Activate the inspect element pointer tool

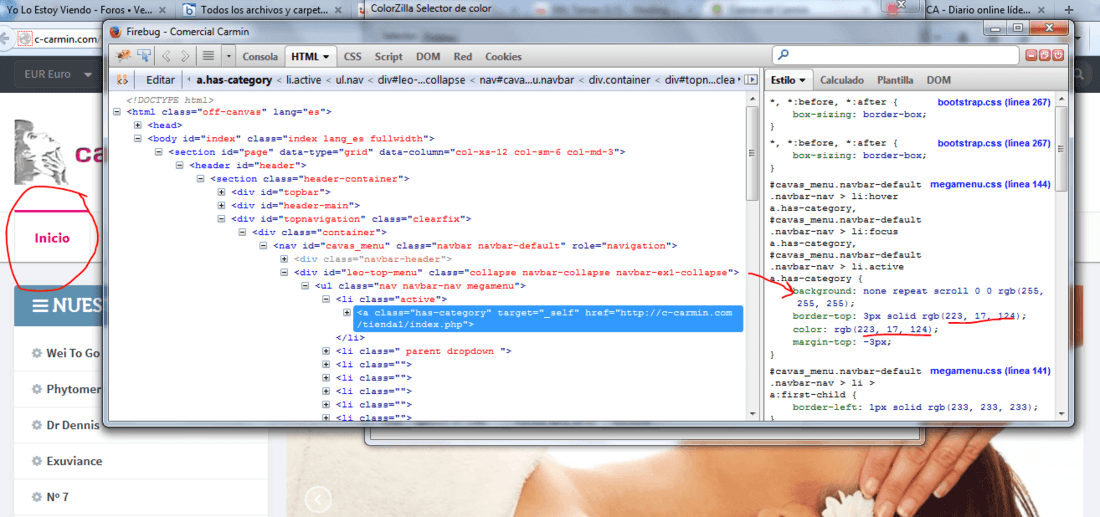coord(144,56)
